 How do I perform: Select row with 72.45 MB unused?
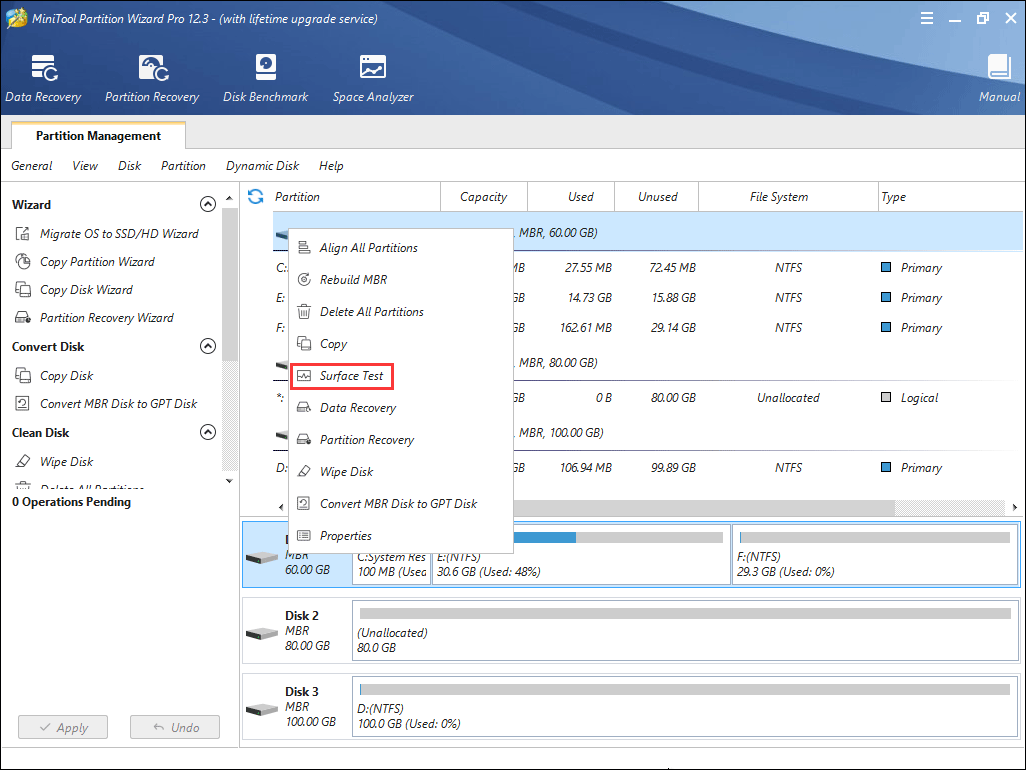[x=648, y=268]
